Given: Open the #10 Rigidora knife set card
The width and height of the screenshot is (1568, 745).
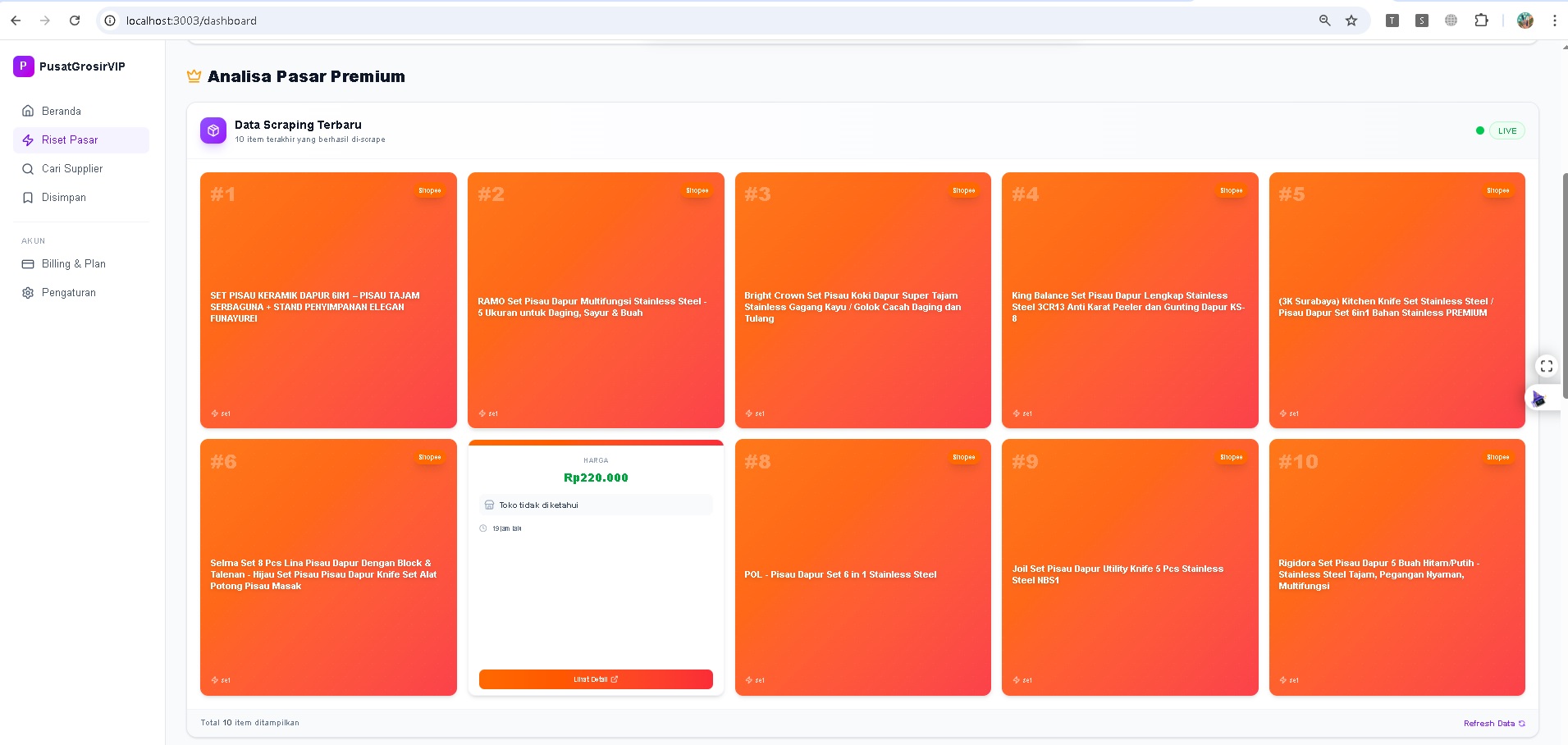Looking at the screenshot, I should tap(1397, 568).
